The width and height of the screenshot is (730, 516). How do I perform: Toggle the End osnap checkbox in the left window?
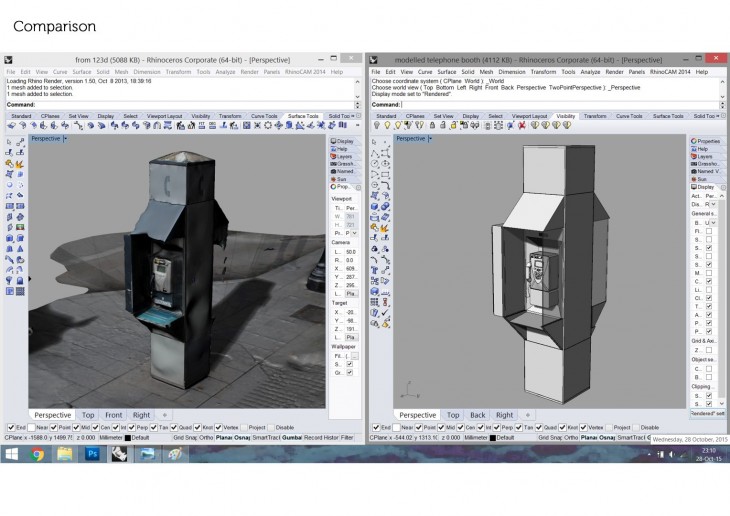10,428
